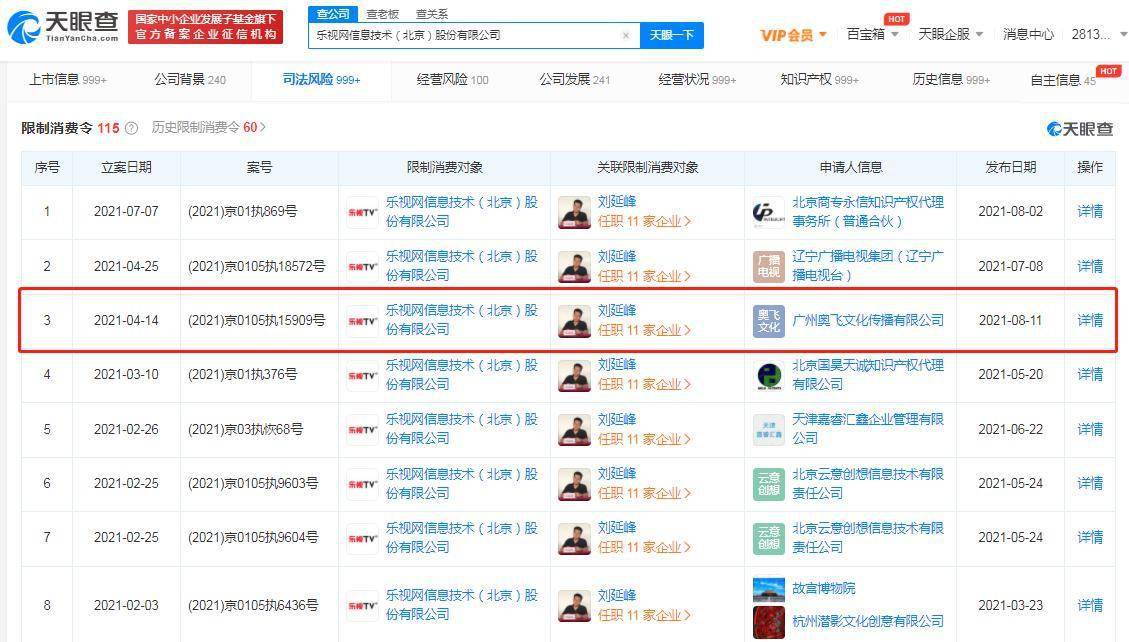
Task: Select publish date 2021-03-23 cell
Action: (1010, 605)
